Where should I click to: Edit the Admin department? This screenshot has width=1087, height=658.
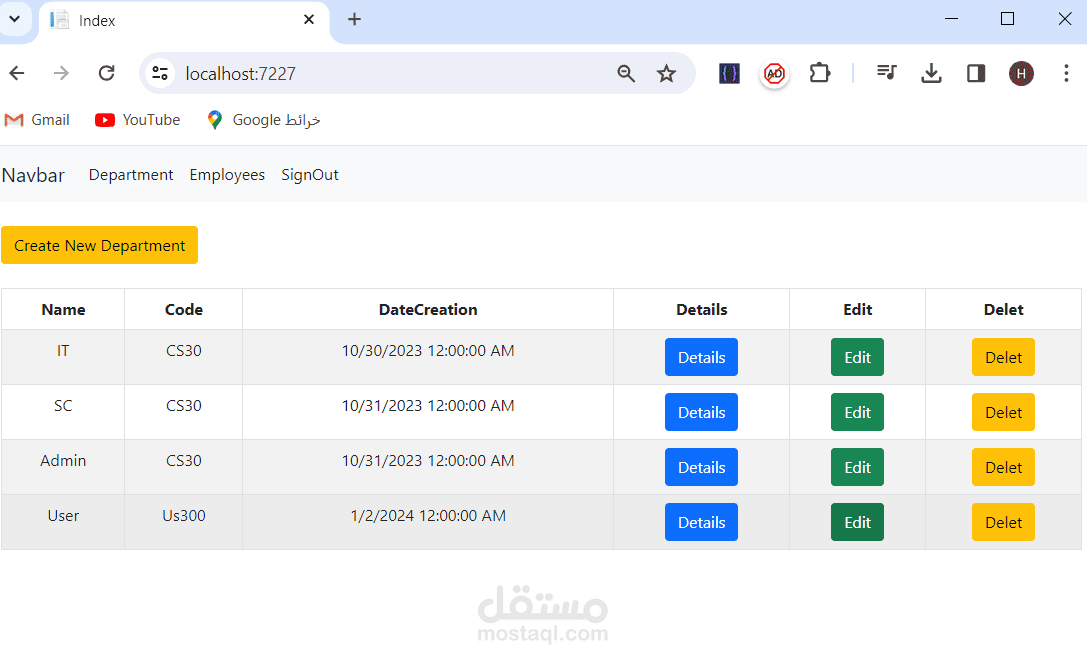pyautogui.click(x=858, y=467)
